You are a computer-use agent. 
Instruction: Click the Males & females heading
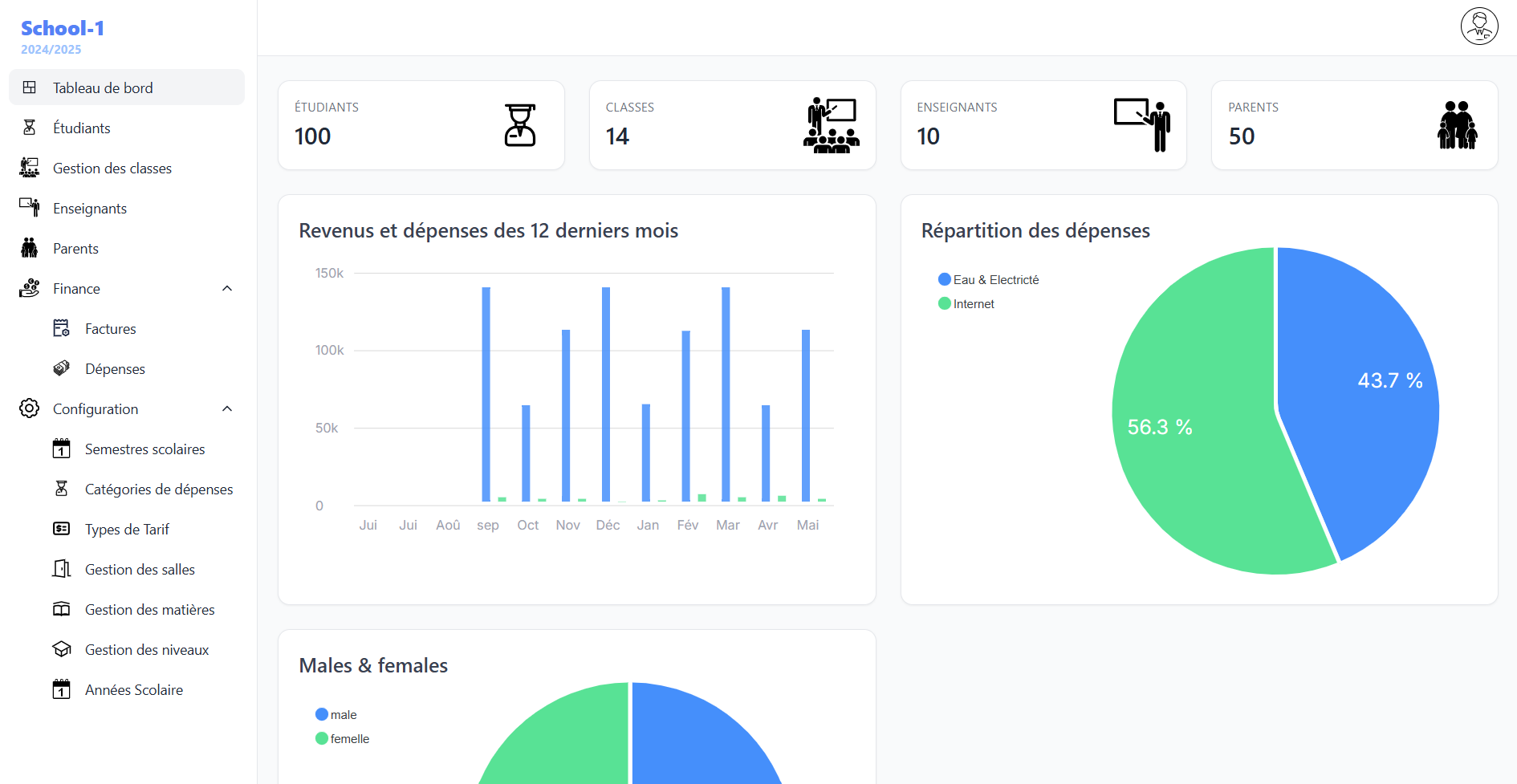373,666
